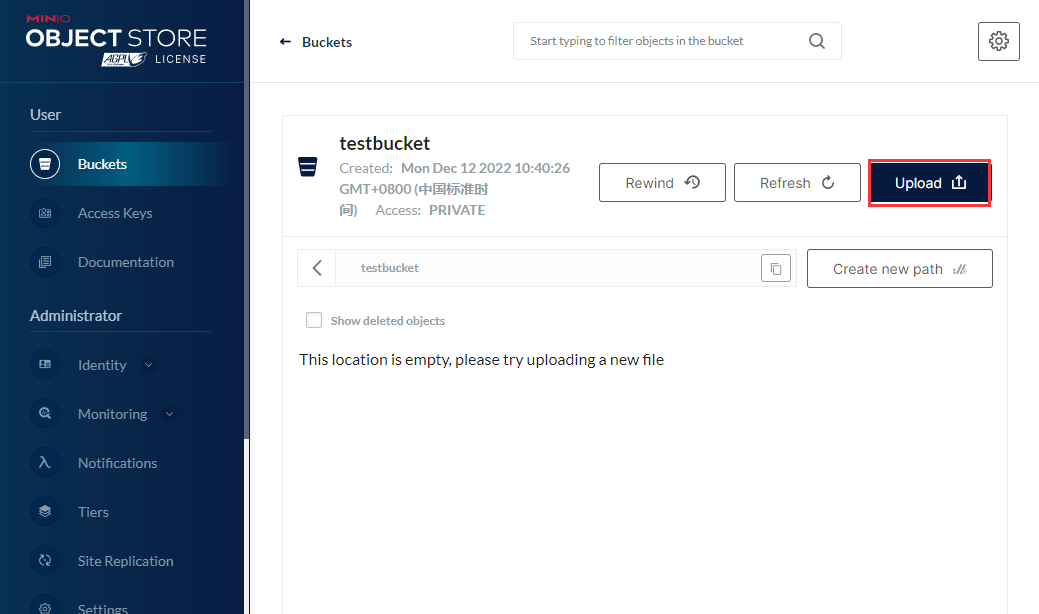Click the copy path icon beside testbucket
The width and height of the screenshot is (1039, 614).
[776, 268]
